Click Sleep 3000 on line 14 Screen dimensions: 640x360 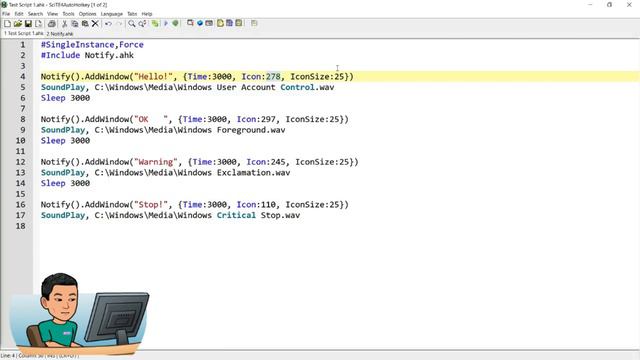click(x=65, y=183)
